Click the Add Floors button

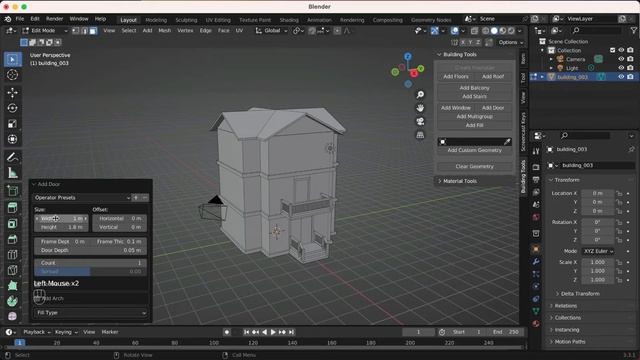pos(456,76)
